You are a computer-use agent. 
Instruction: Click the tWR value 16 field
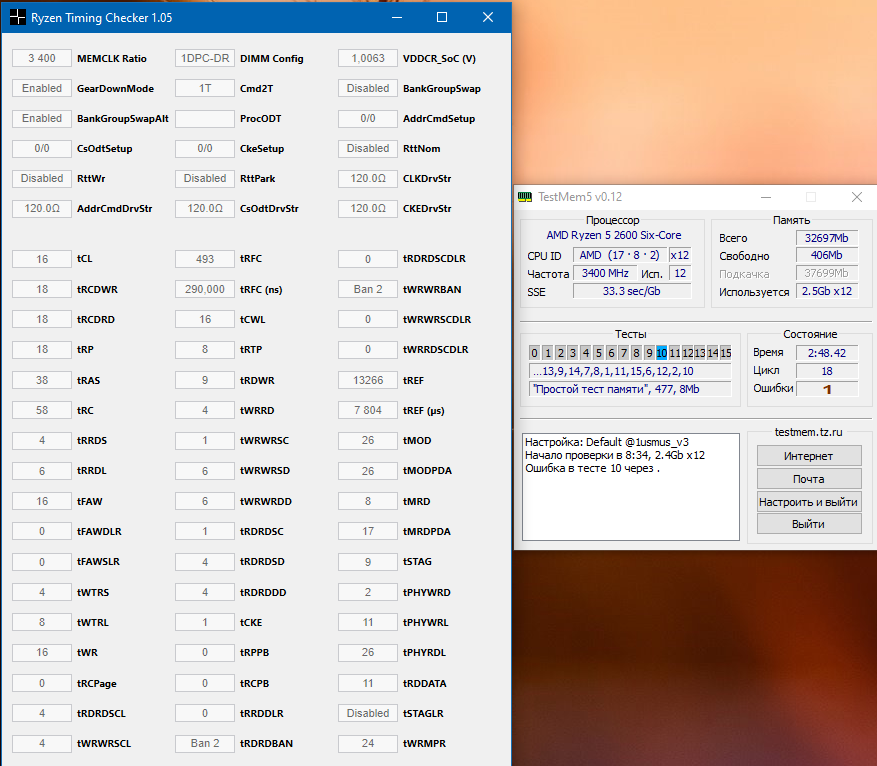42,652
